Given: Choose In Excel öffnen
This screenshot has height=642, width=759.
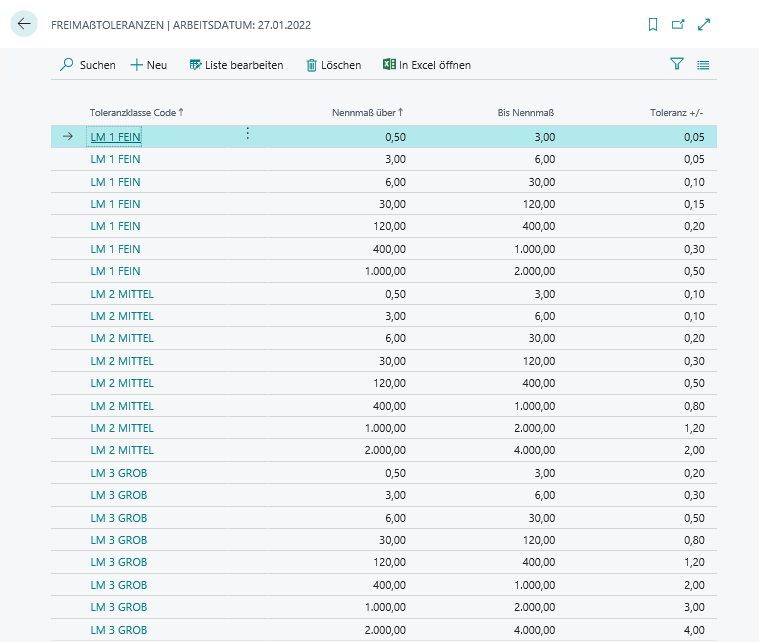Looking at the screenshot, I should coord(426,65).
